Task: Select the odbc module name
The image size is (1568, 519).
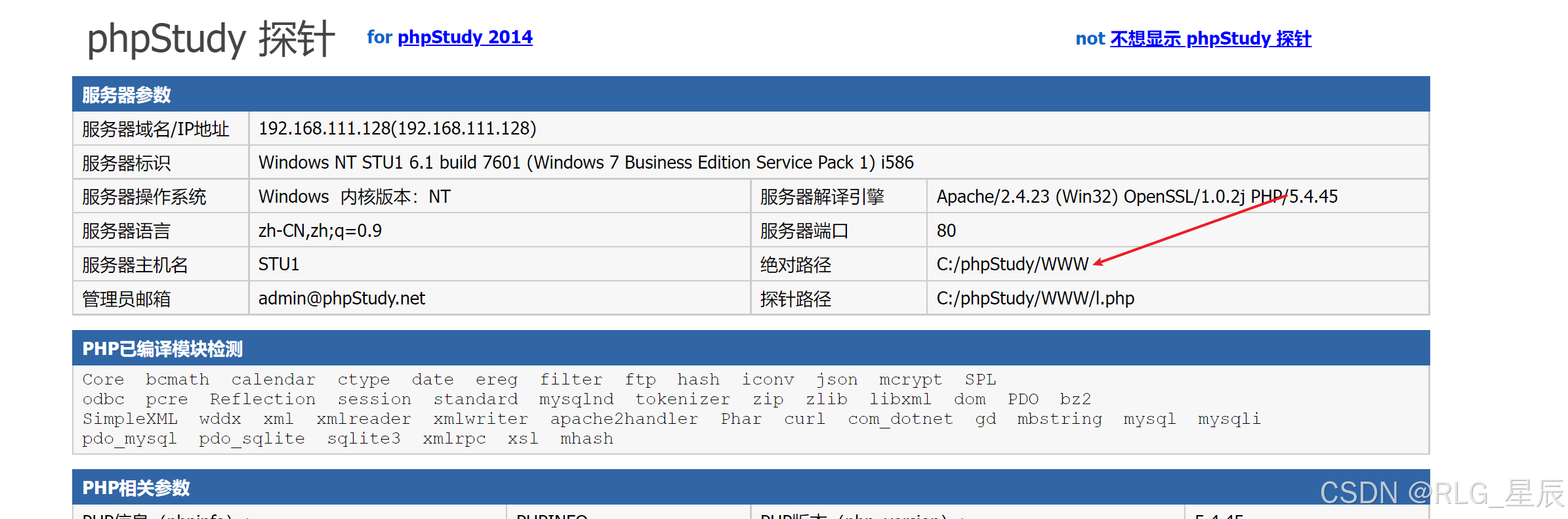Action: pos(103,400)
